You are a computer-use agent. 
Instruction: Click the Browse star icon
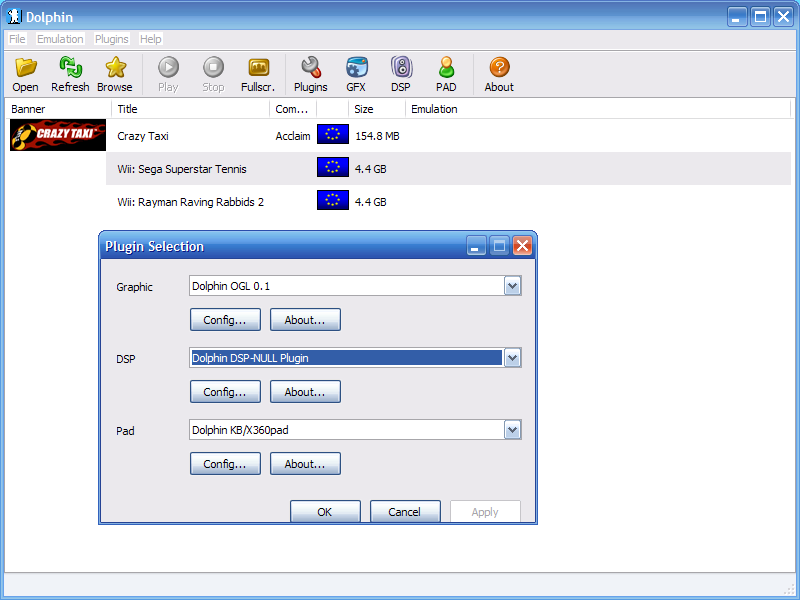pyautogui.click(x=115, y=68)
